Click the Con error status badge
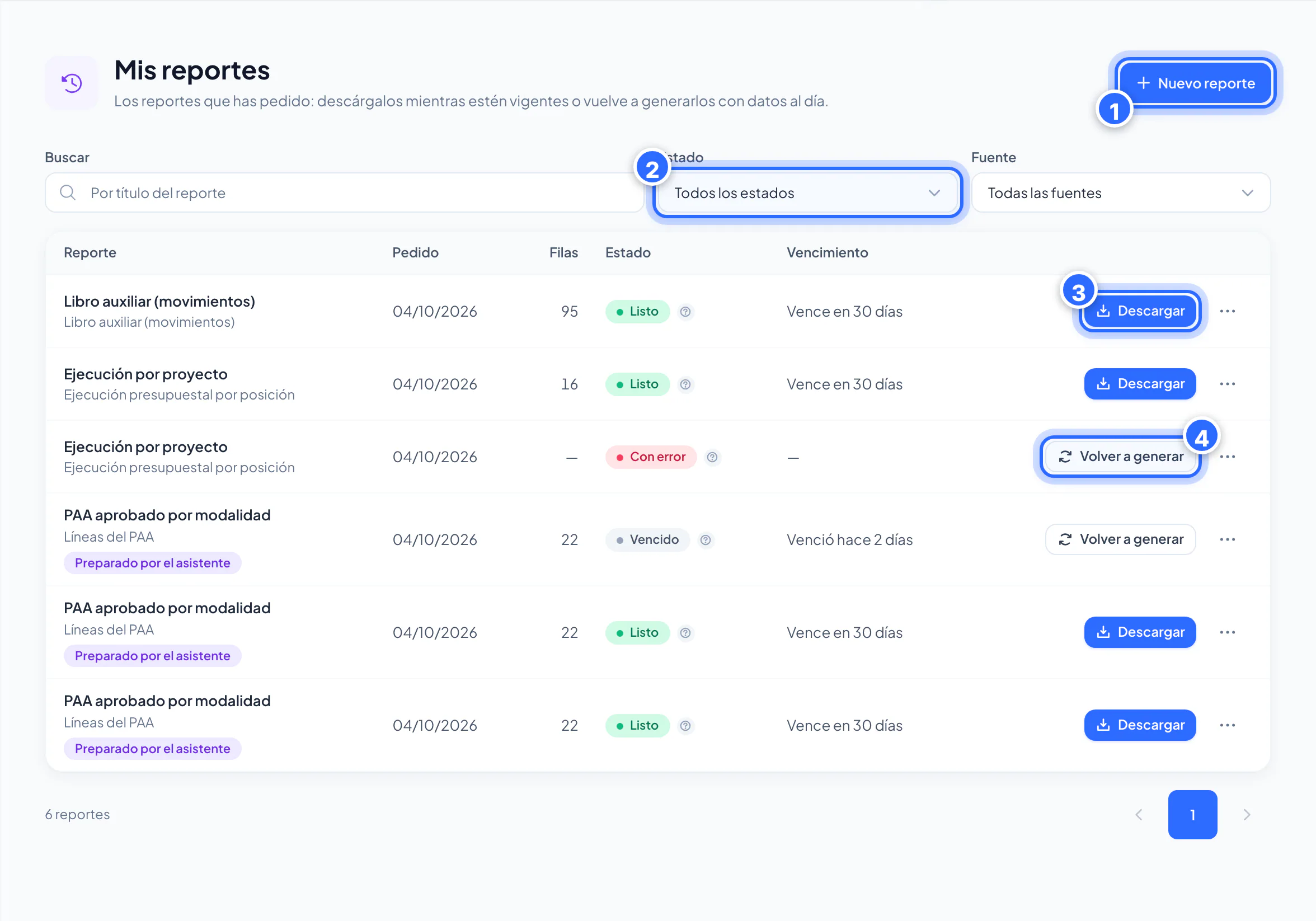This screenshot has width=1316, height=921. click(651, 457)
